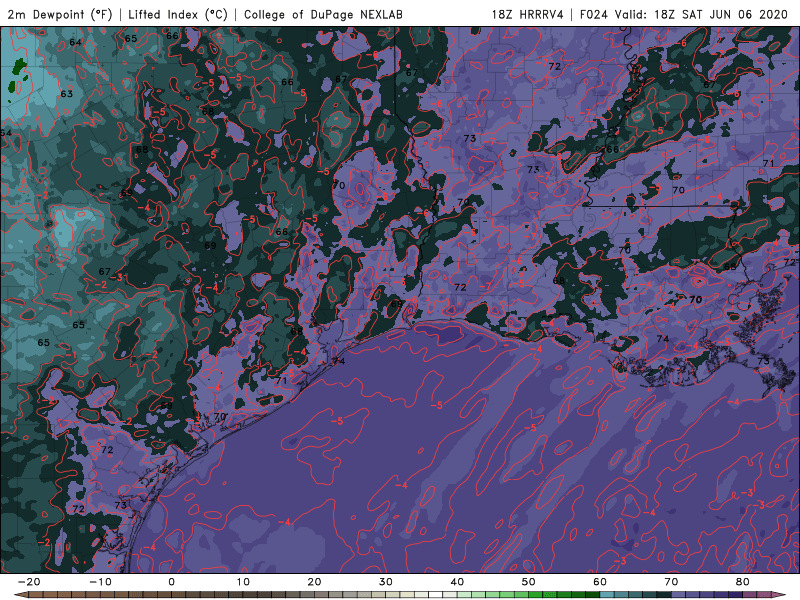The height and width of the screenshot is (600, 800).
Task: Click the "2m Dewpoint (°F)" title text
Action: pos(60,14)
